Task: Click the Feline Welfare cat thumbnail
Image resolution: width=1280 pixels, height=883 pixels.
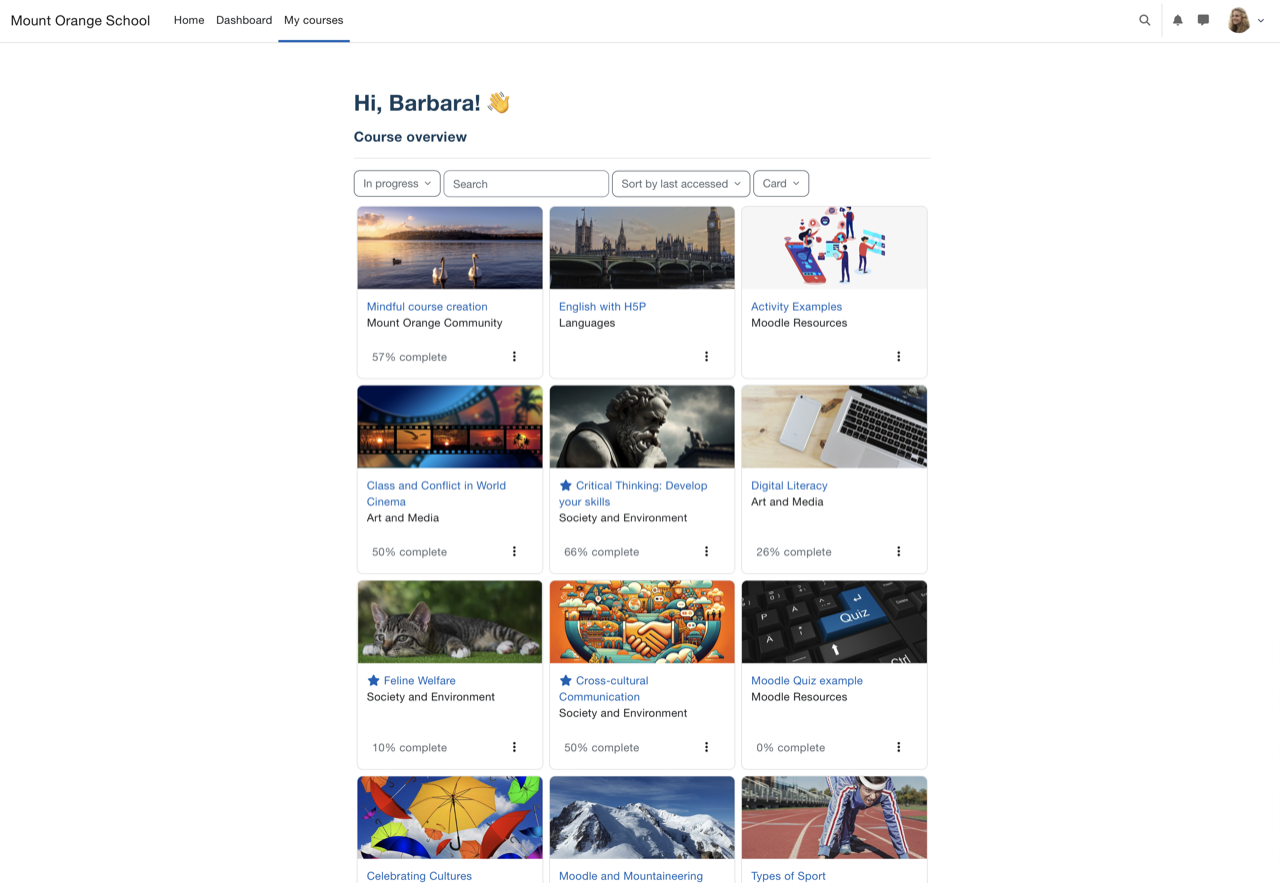Action: pos(450,622)
